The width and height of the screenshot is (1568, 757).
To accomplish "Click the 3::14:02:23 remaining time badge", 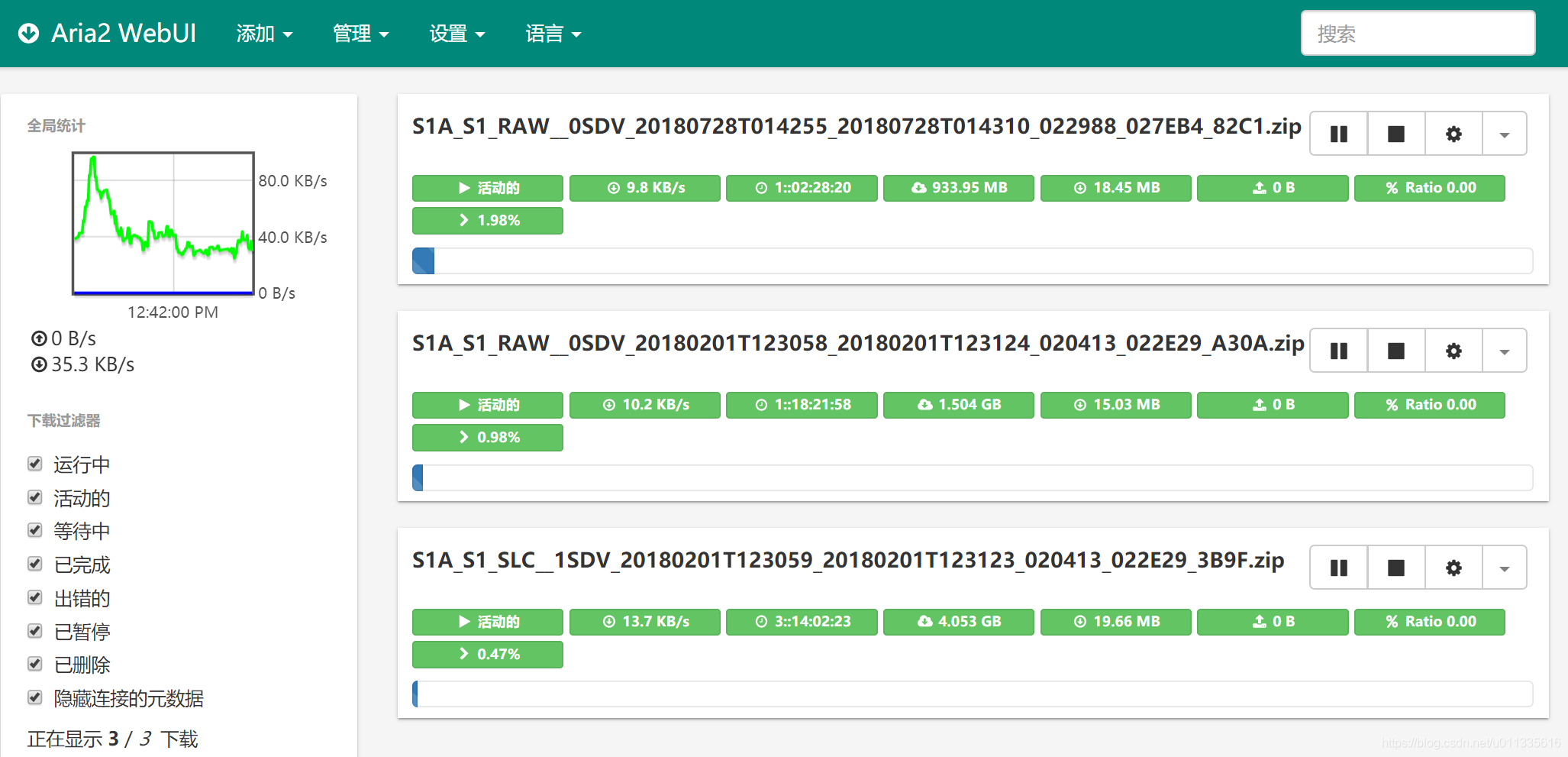I will pyautogui.click(x=802, y=622).
